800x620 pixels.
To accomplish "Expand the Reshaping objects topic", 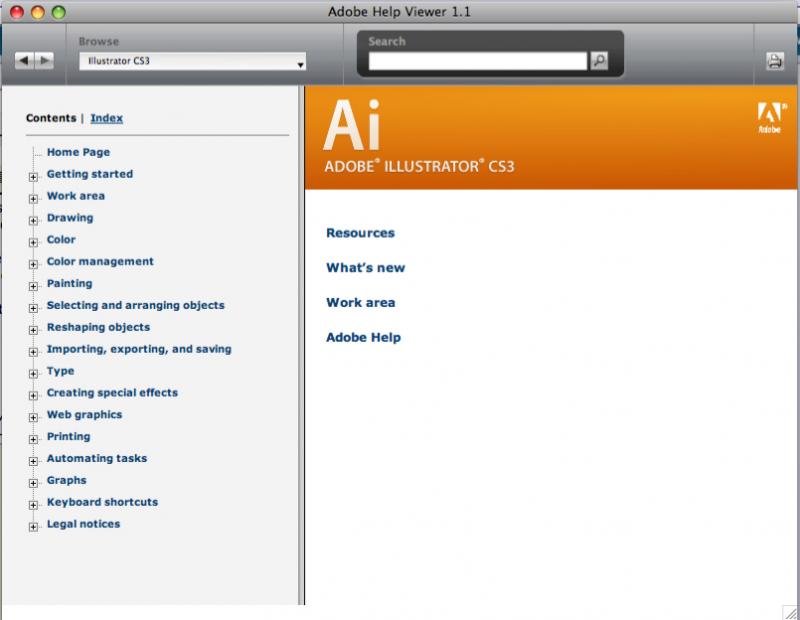I will coord(33,330).
